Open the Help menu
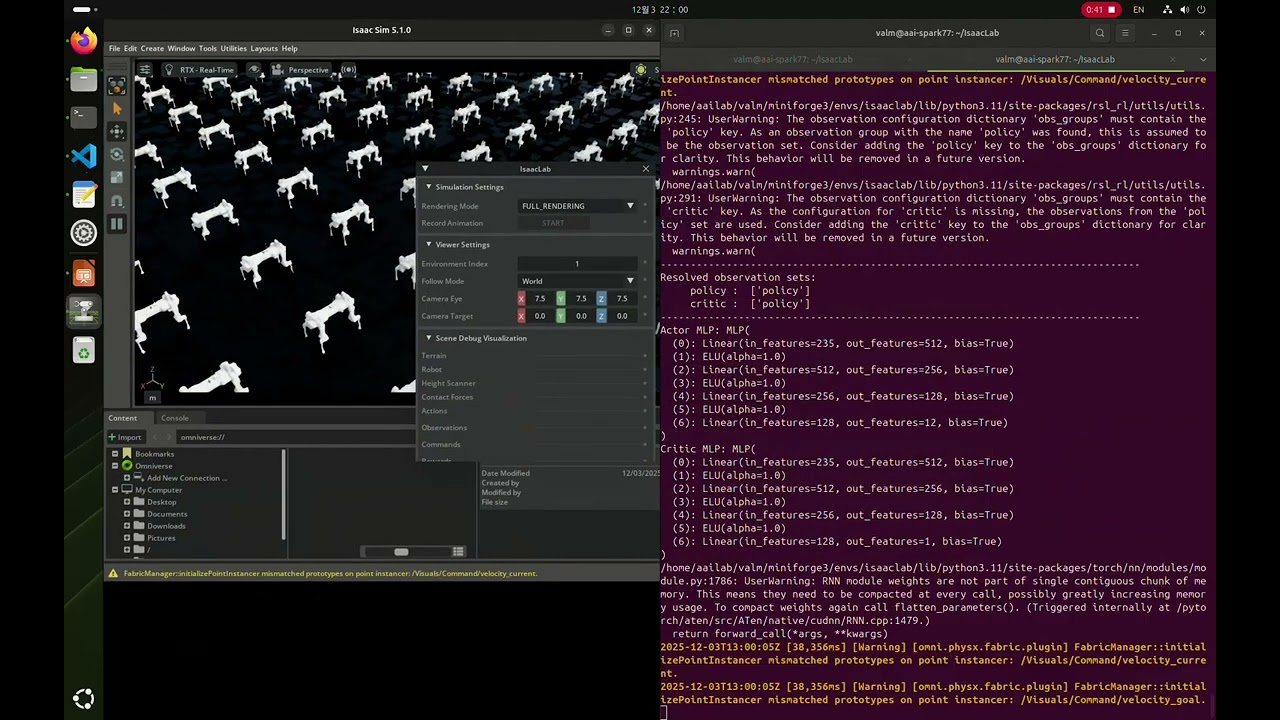Viewport: 1280px width, 720px height. (x=289, y=48)
